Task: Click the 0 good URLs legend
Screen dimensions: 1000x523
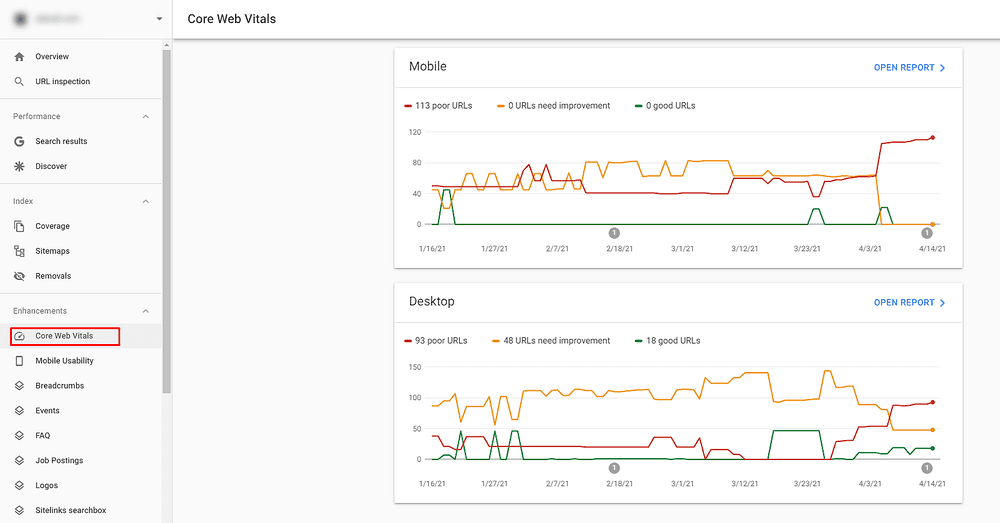Action: (665, 106)
